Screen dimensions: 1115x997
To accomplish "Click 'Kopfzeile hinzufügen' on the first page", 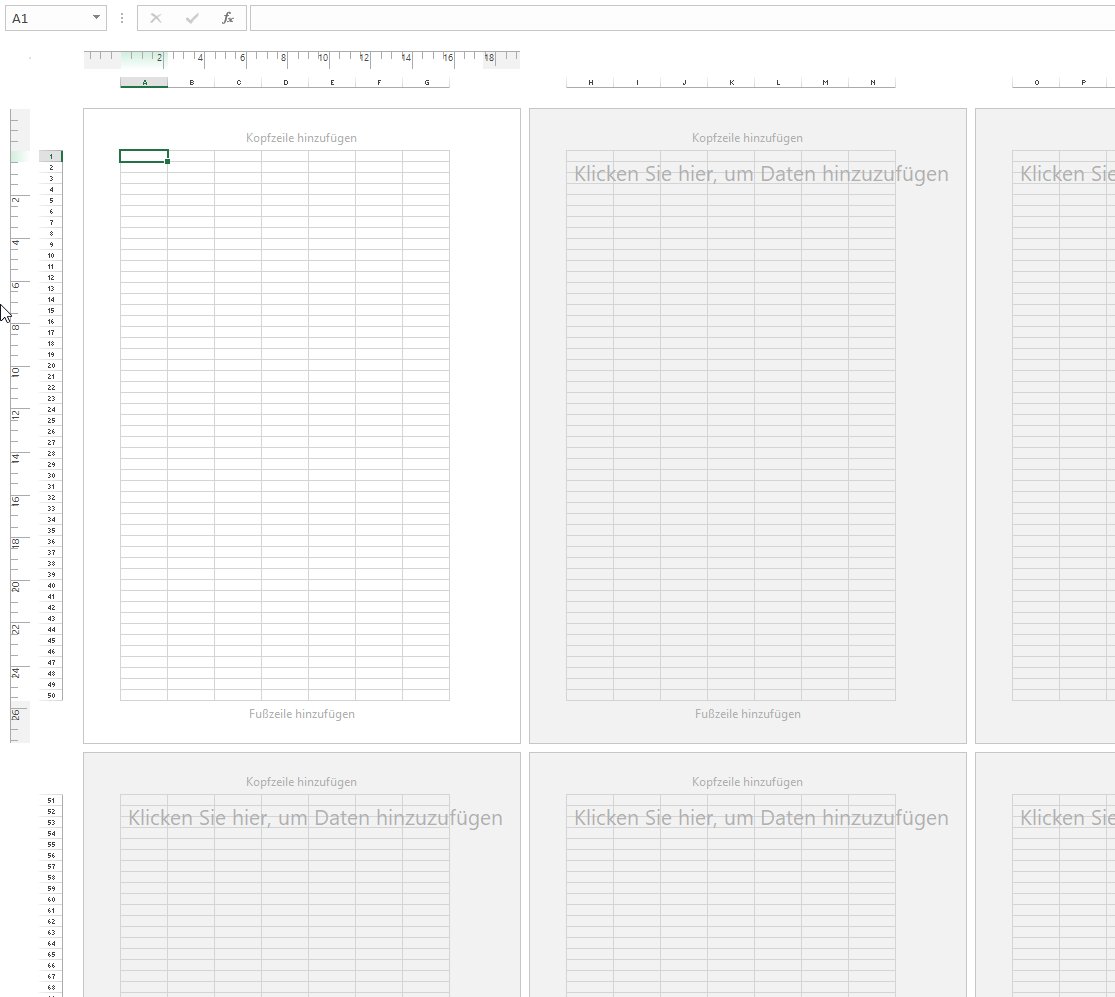I will click(302, 138).
